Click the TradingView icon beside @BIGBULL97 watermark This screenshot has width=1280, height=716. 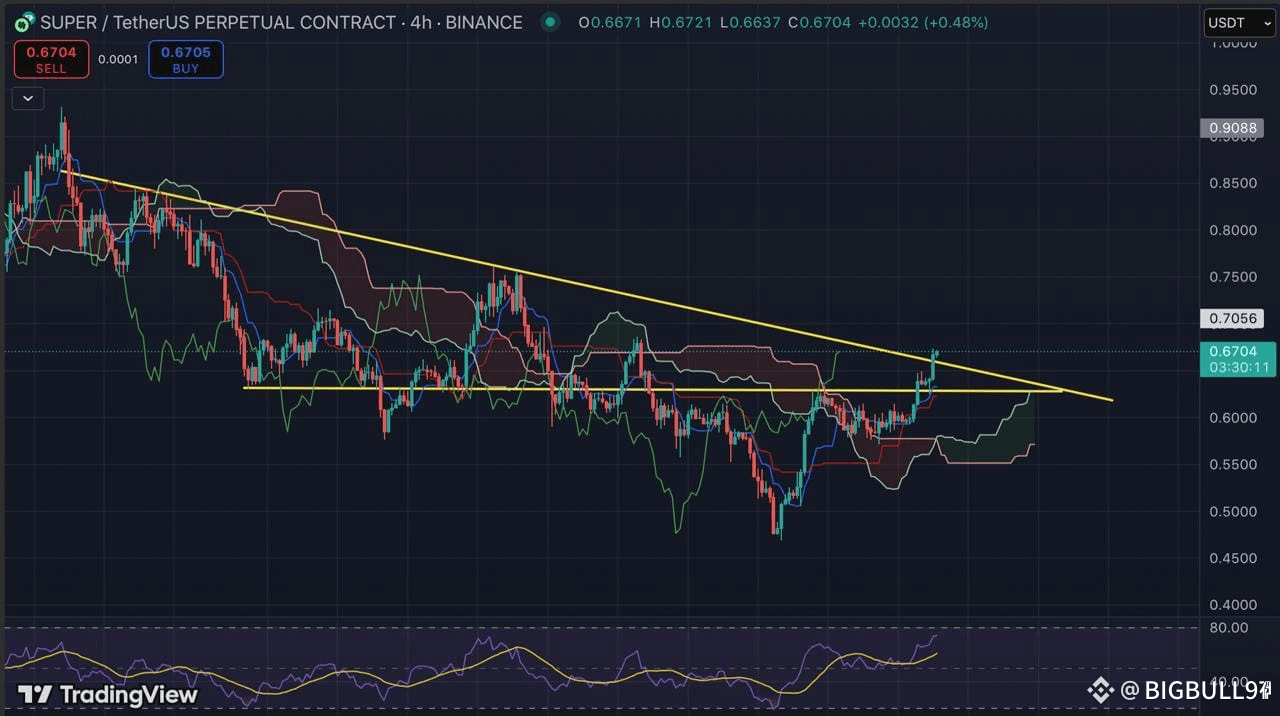tap(1100, 689)
